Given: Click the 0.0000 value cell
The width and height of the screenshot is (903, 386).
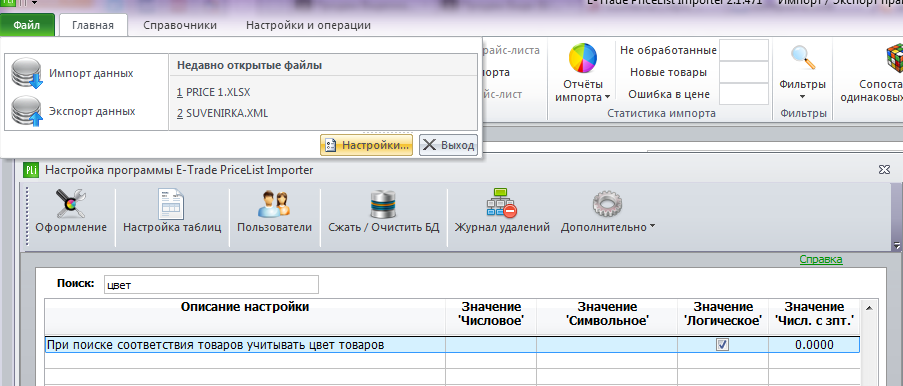Looking at the screenshot, I should [x=814, y=345].
